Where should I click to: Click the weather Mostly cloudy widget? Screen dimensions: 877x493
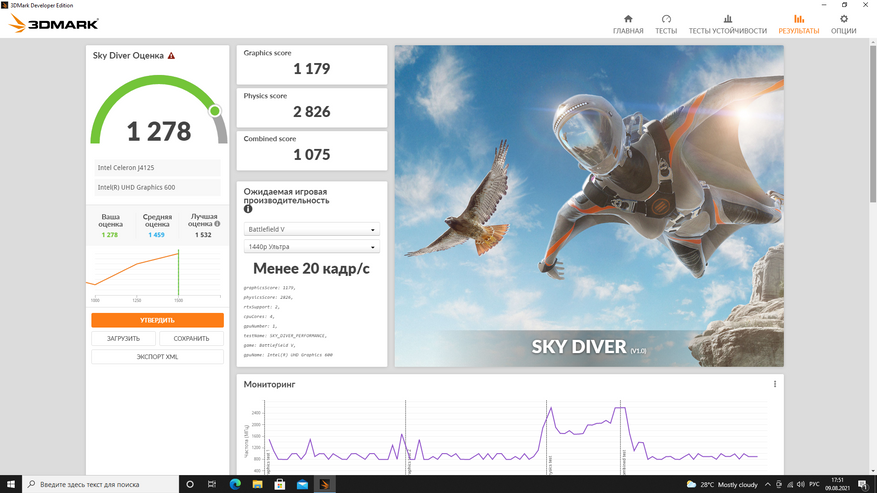[x=722, y=485]
